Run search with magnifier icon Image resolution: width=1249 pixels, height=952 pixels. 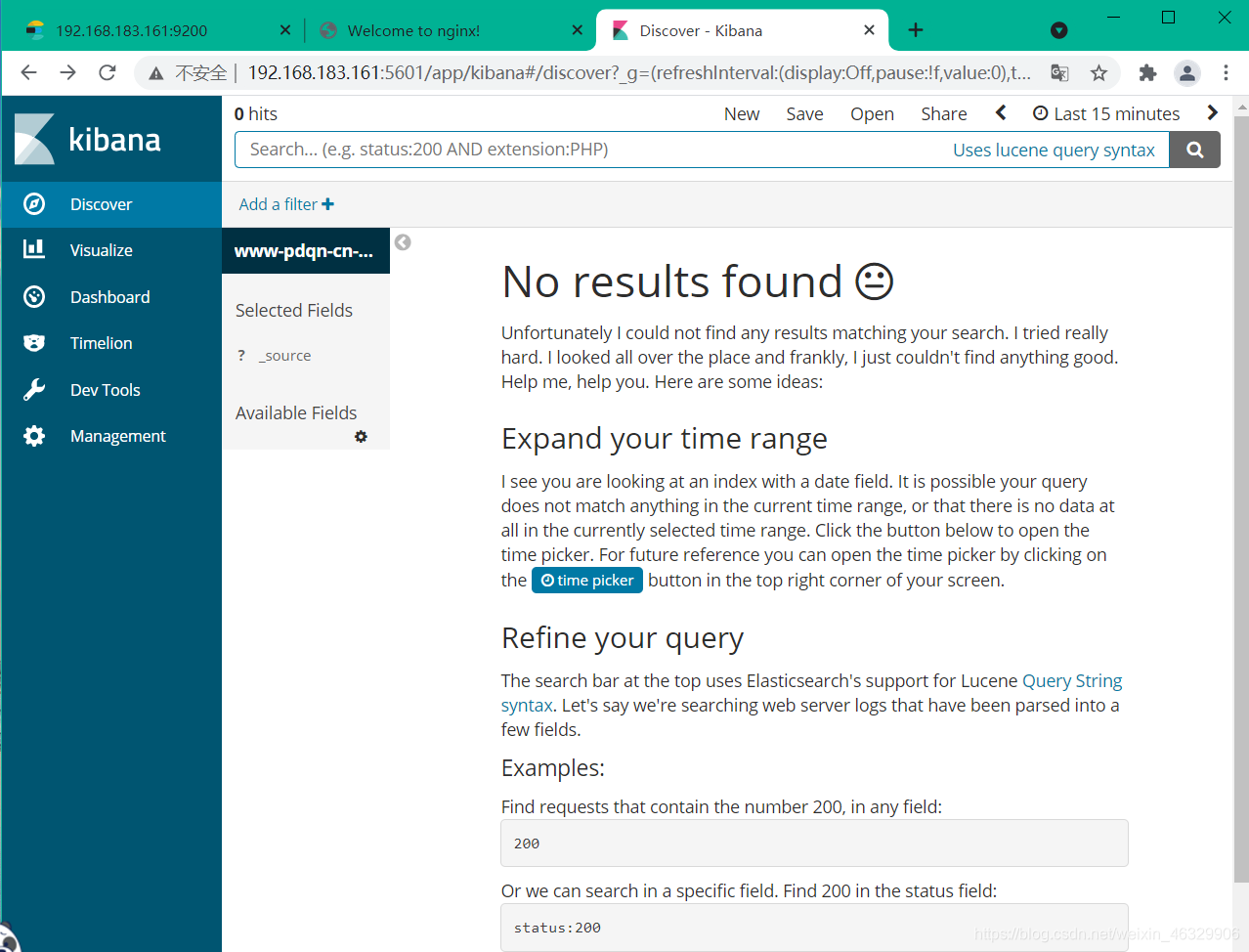[1194, 149]
